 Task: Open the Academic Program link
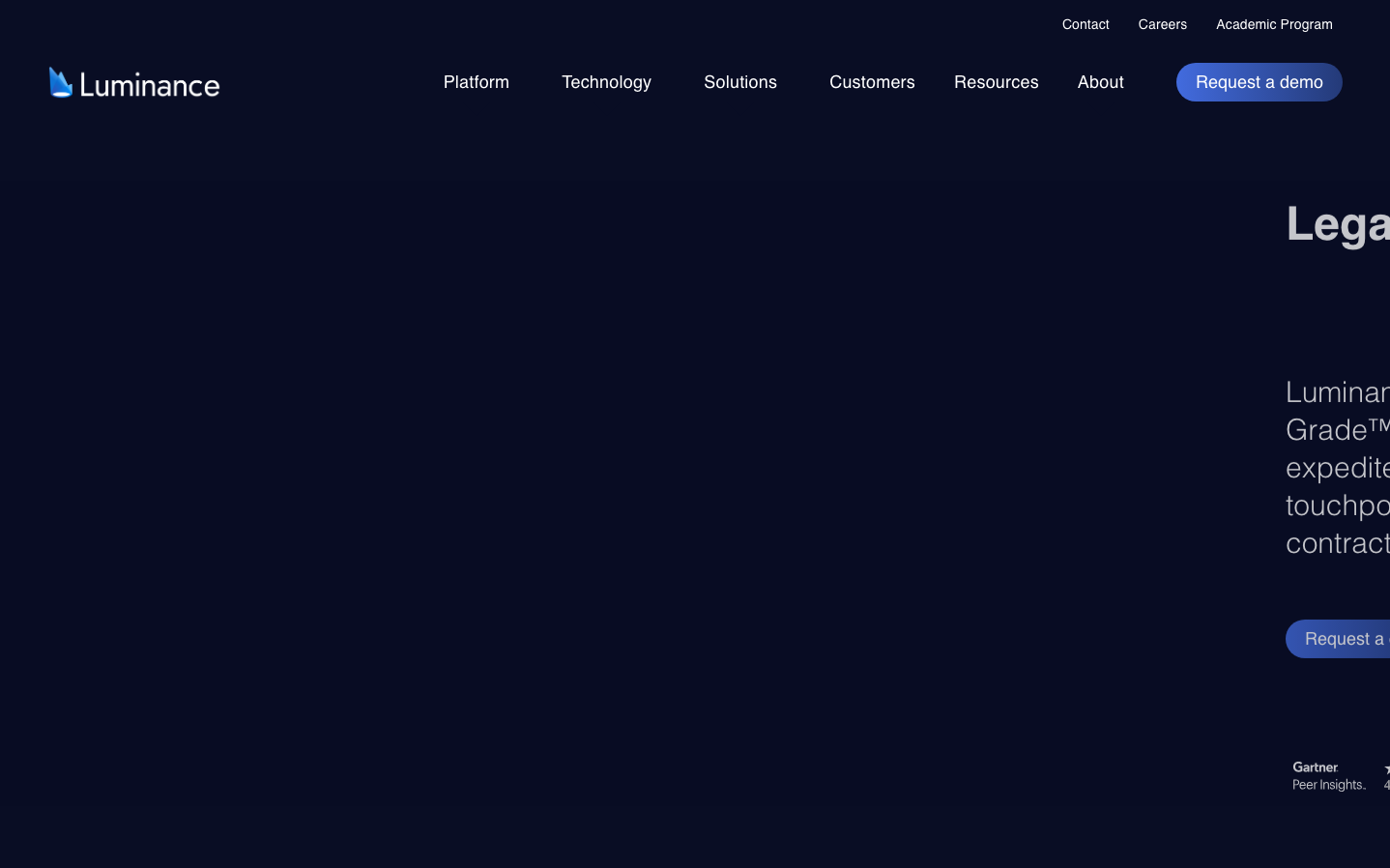[x=1273, y=24]
